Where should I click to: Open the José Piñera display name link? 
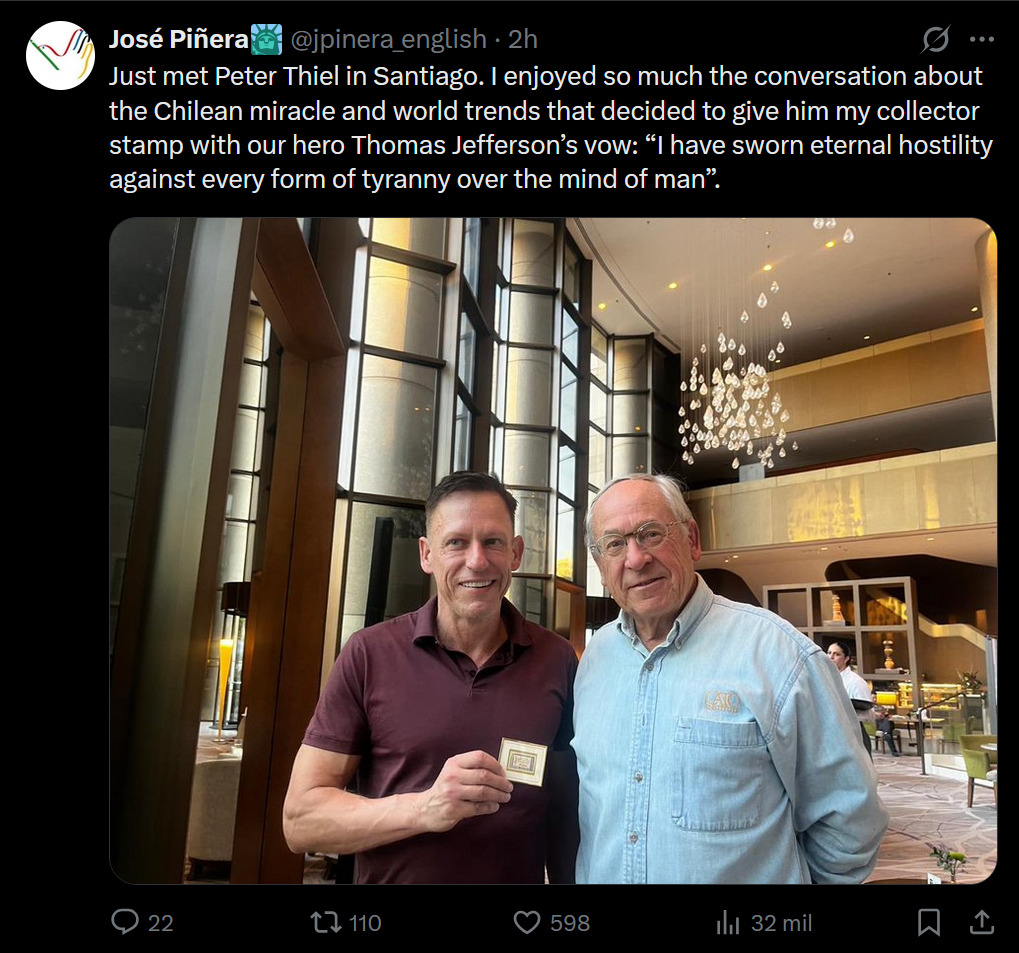[x=178, y=40]
